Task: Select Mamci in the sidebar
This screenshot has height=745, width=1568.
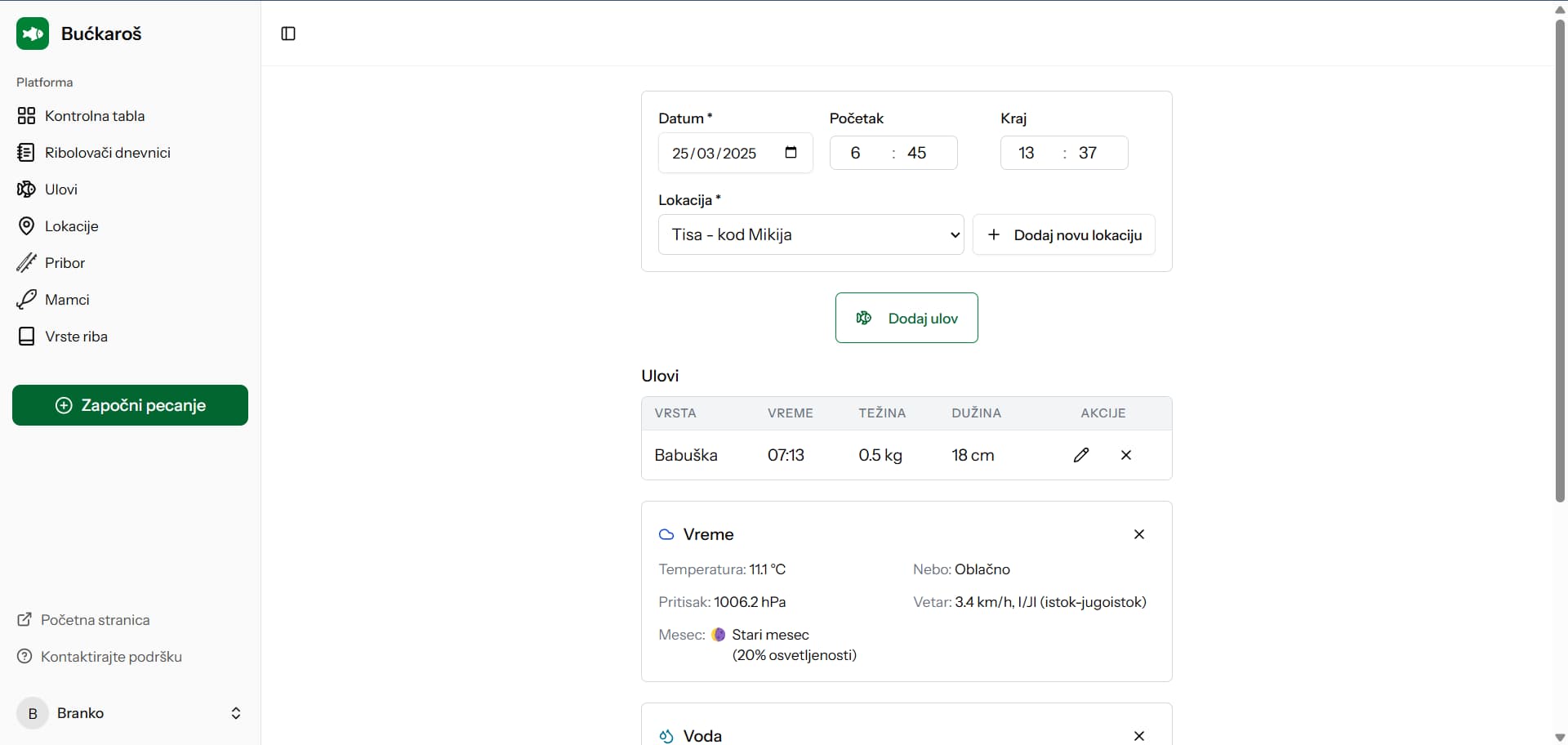Action: (x=67, y=300)
